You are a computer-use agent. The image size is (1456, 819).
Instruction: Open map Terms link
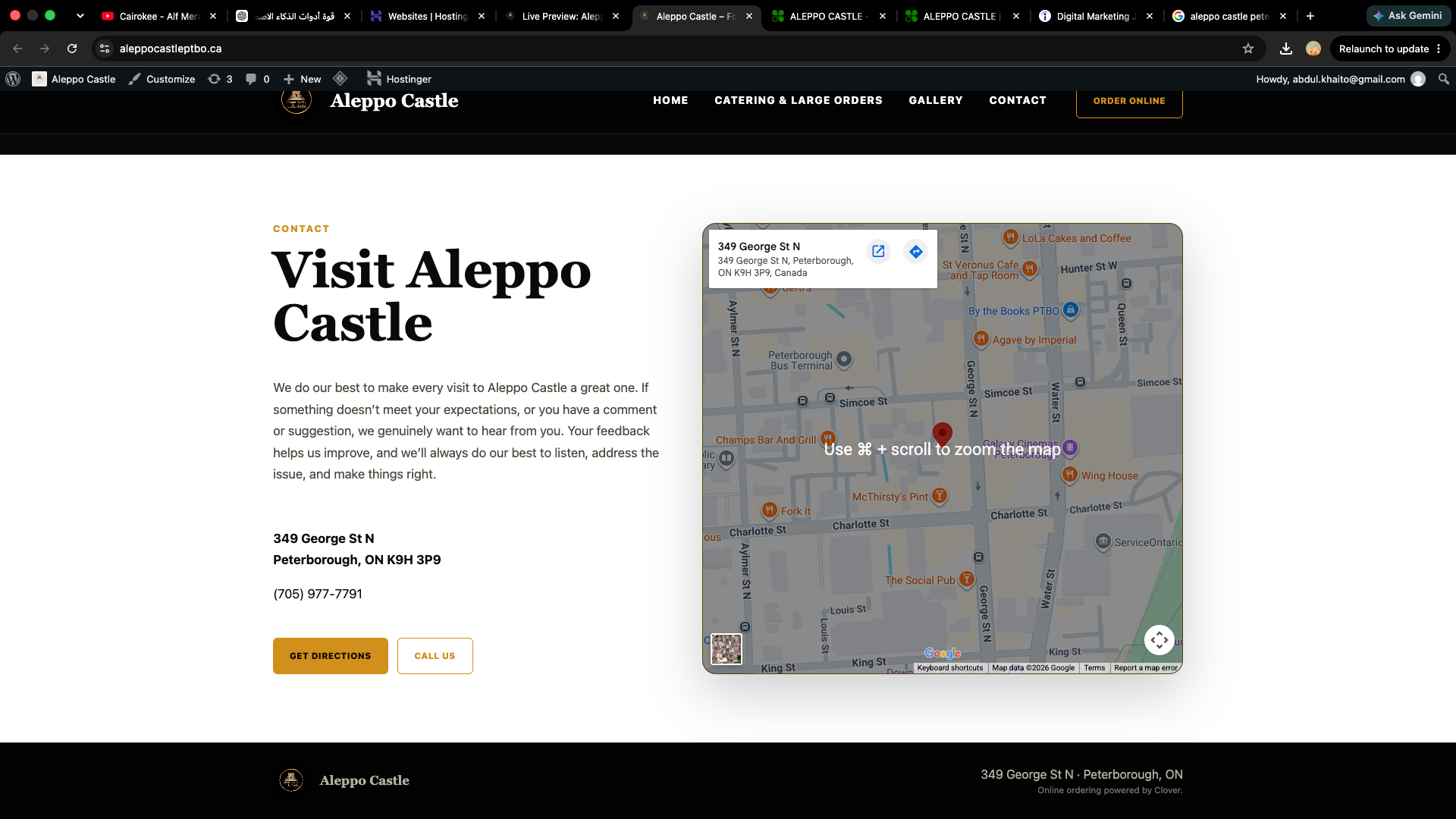pyautogui.click(x=1094, y=668)
